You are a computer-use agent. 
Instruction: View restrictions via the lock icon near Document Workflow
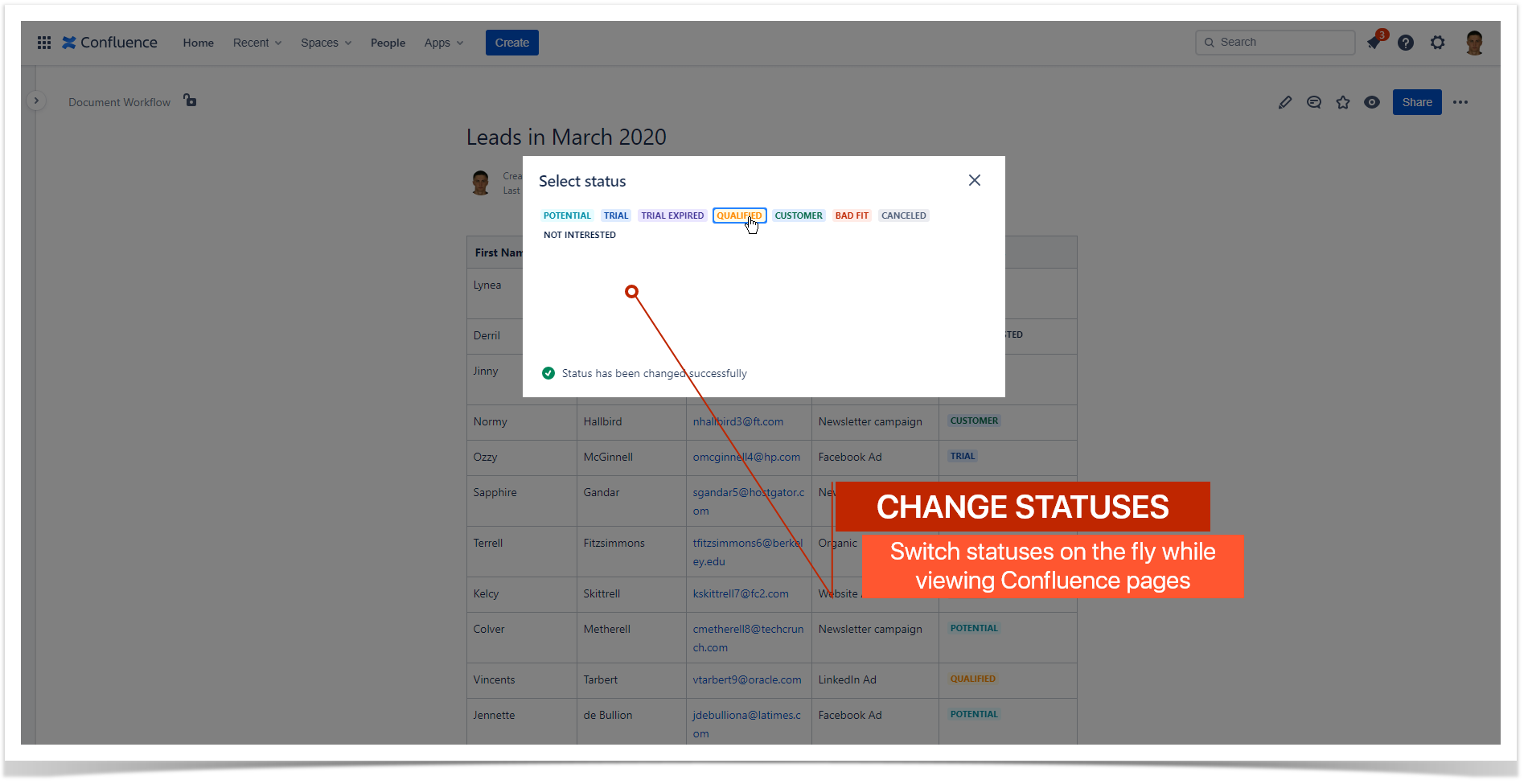[190, 101]
